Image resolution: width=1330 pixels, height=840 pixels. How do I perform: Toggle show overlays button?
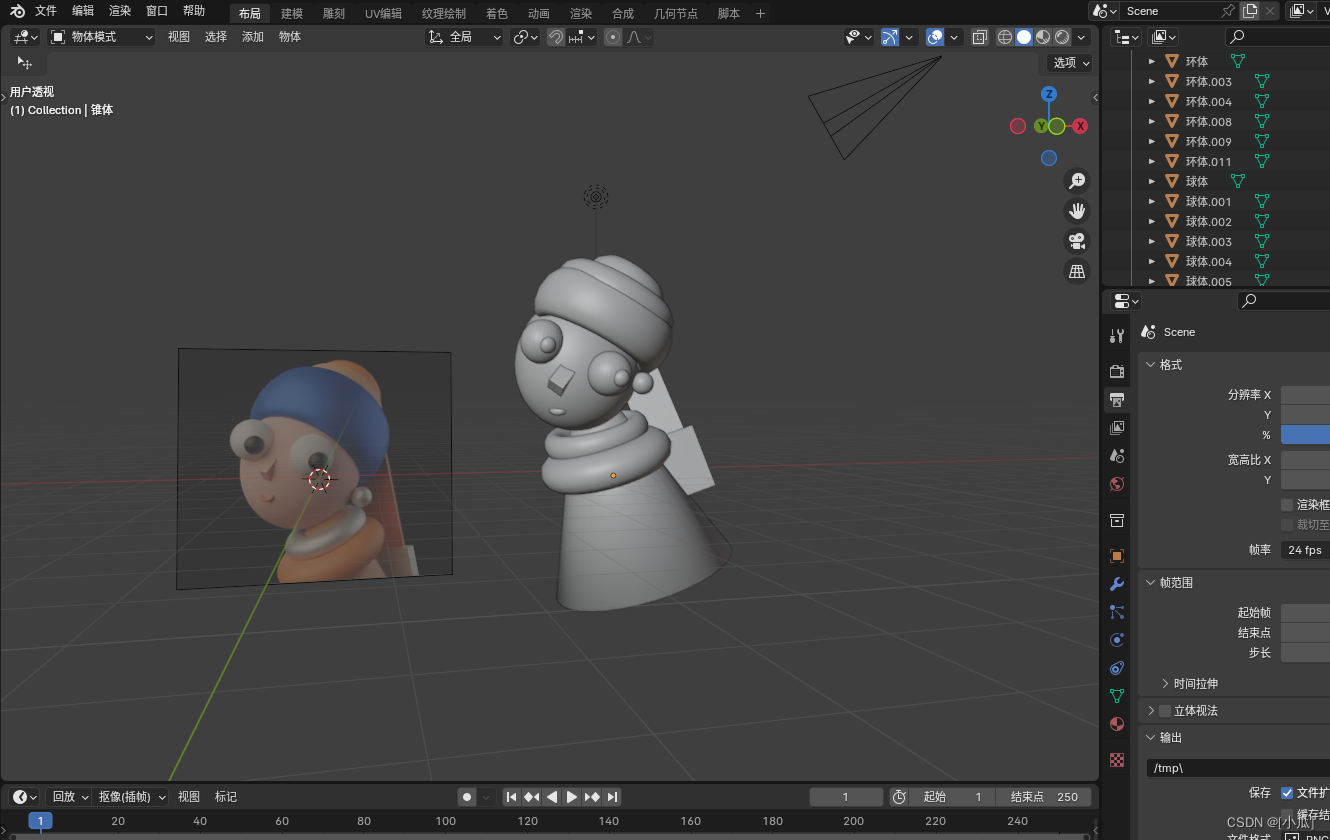point(935,37)
